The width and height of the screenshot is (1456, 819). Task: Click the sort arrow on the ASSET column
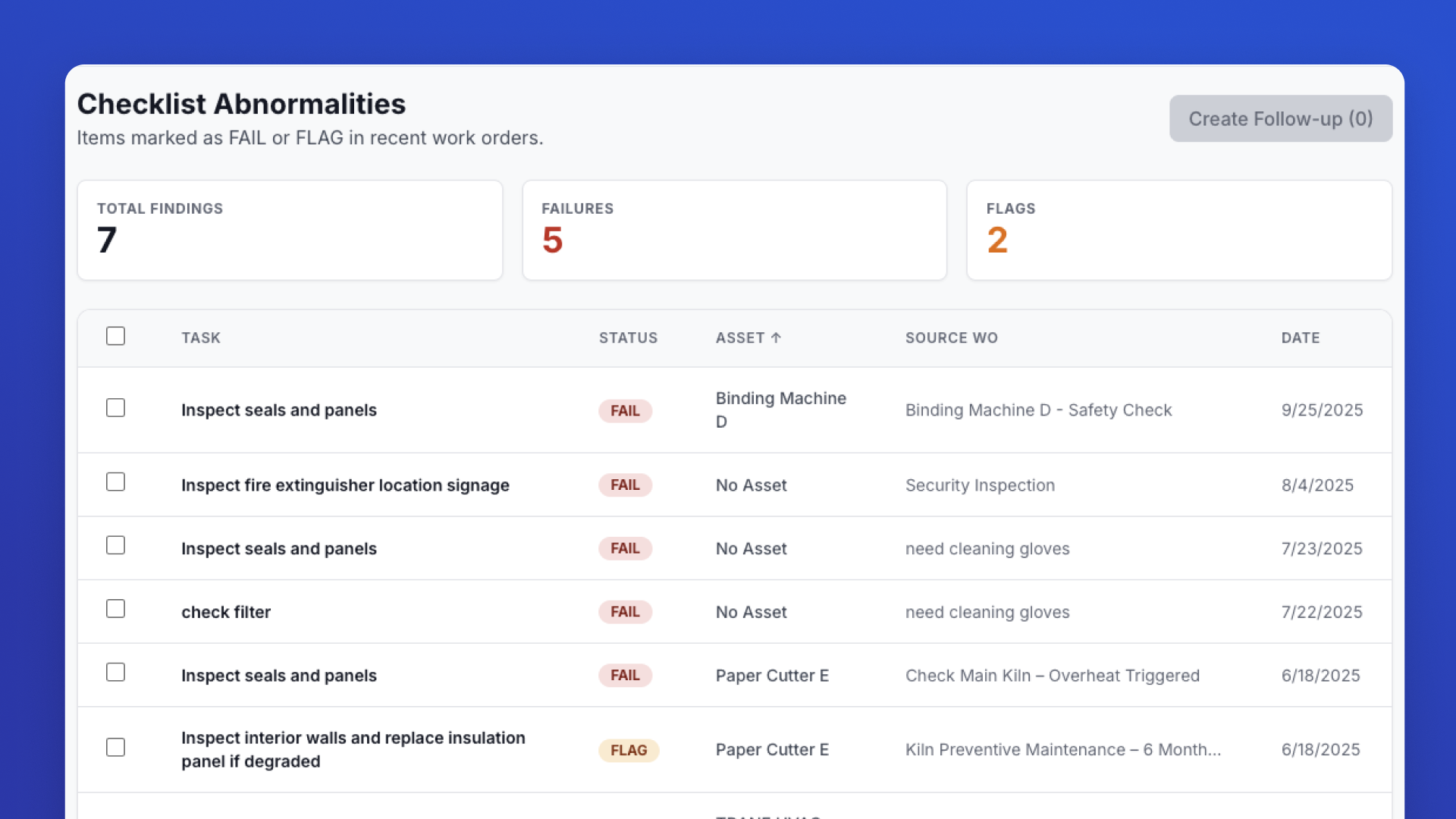pos(776,338)
